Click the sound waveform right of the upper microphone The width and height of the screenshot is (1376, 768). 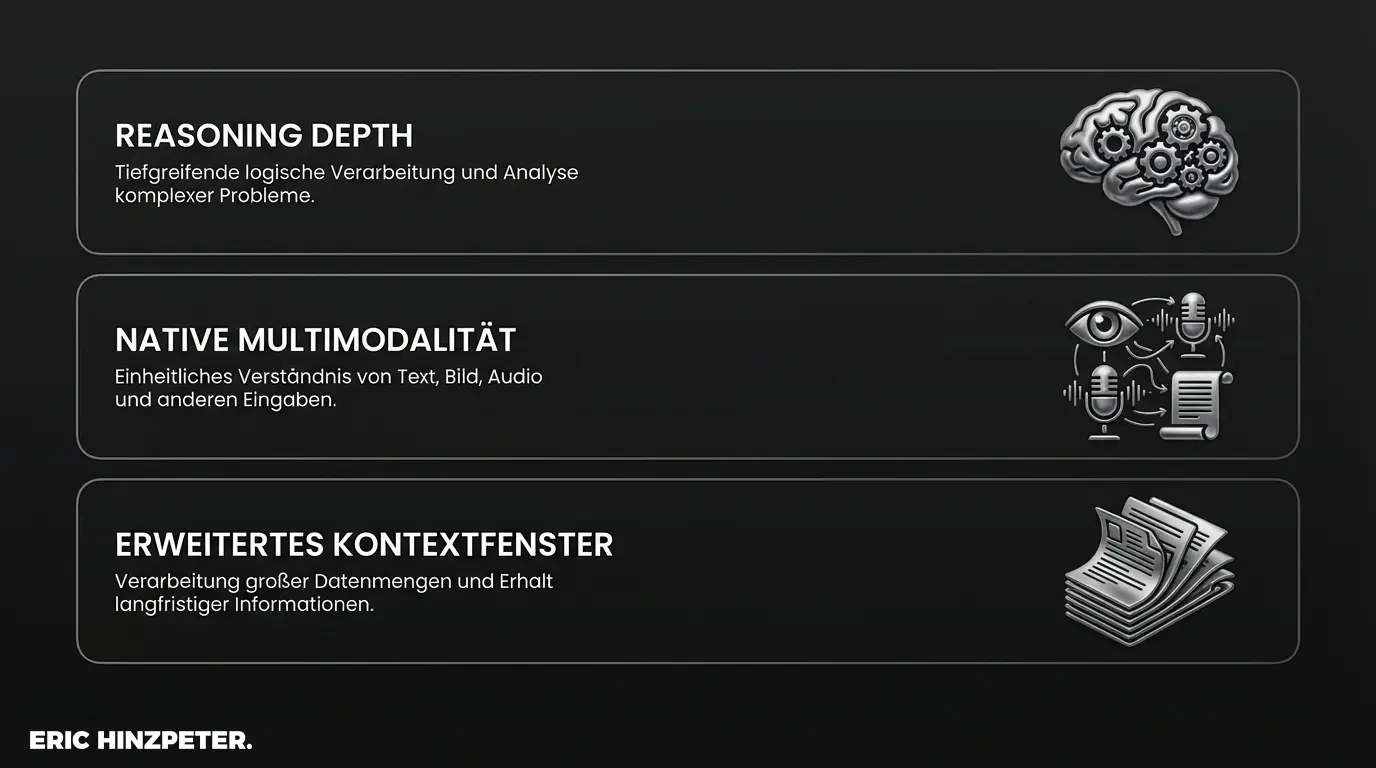pos(1223,320)
